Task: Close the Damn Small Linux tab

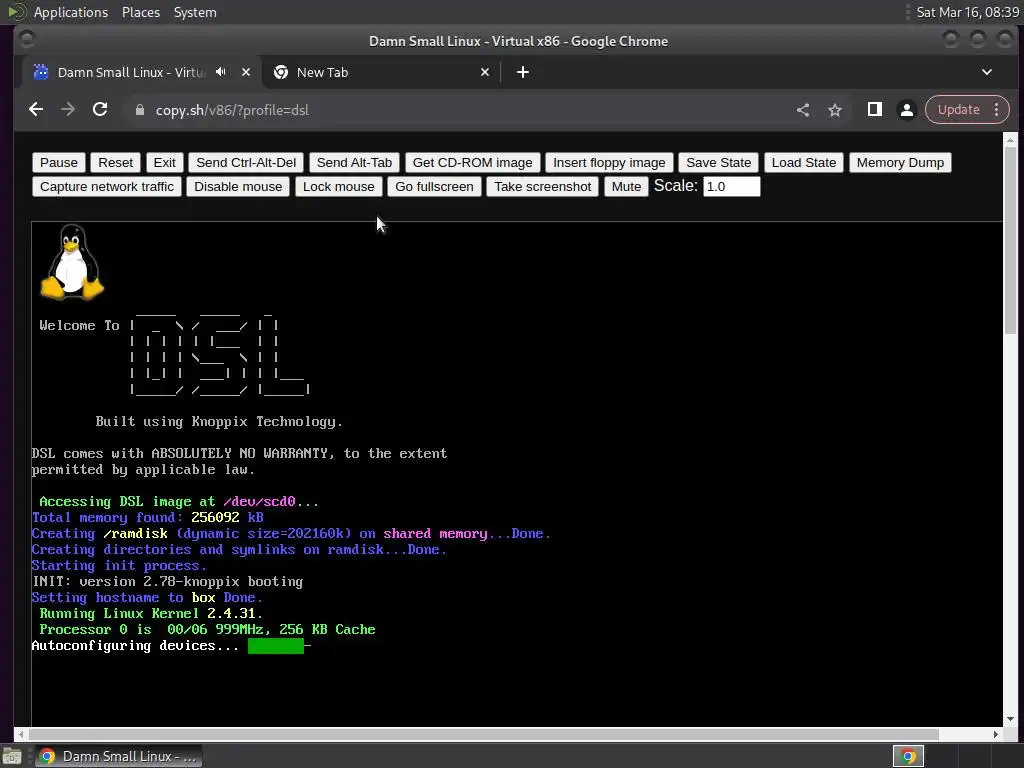Action: click(x=246, y=72)
